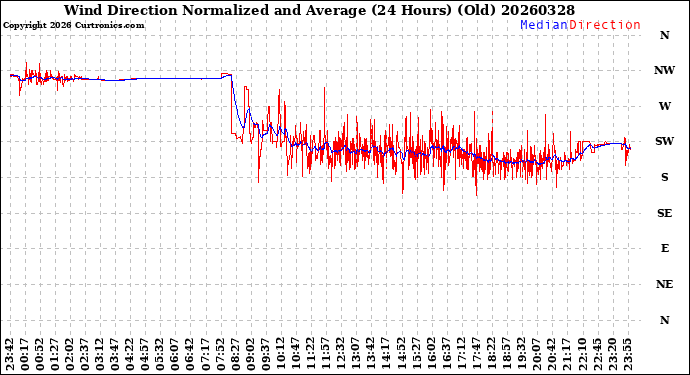Screen dimensions: 690x375
Task: Click the blue Median legend label
Action: pyautogui.click(x=544, y=25)
